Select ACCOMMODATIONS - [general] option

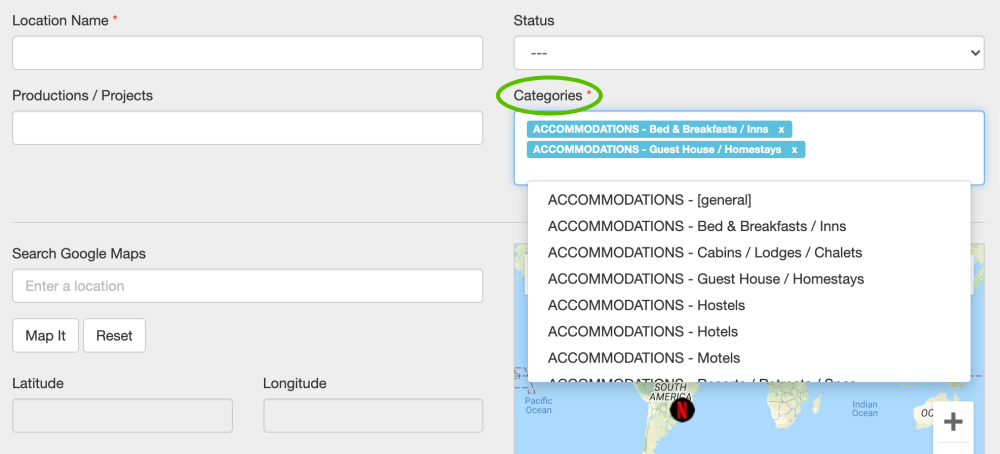(649, 200)
